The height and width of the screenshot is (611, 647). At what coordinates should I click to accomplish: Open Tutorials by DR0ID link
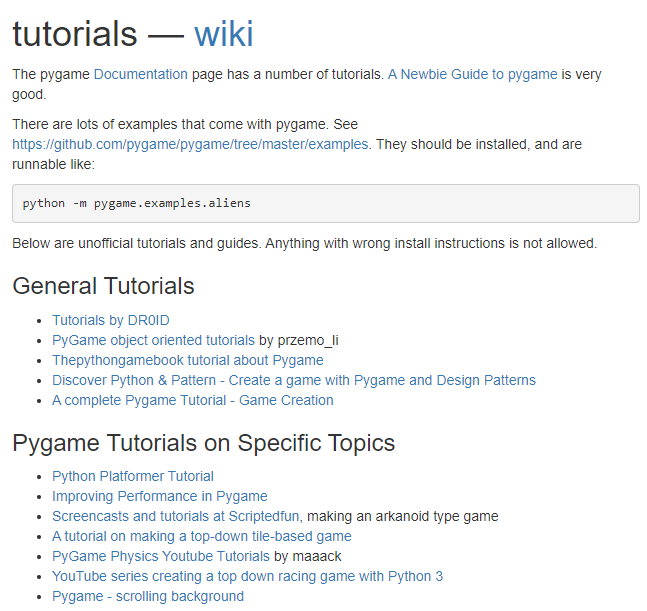111,320
